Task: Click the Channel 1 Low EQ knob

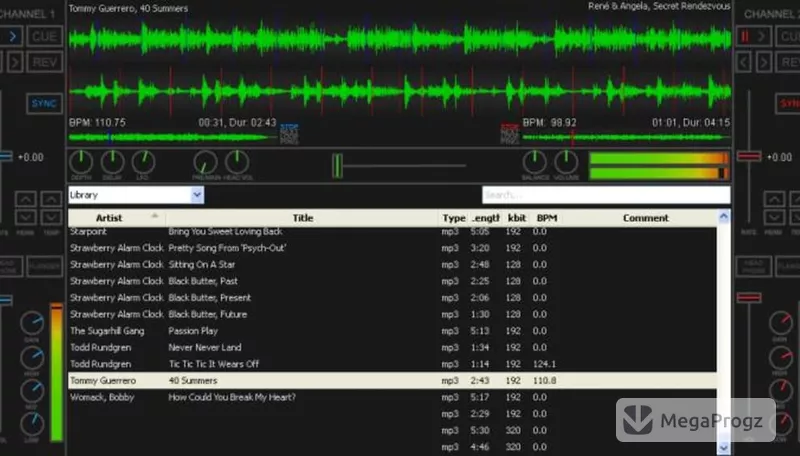Action: click(32, 424)
